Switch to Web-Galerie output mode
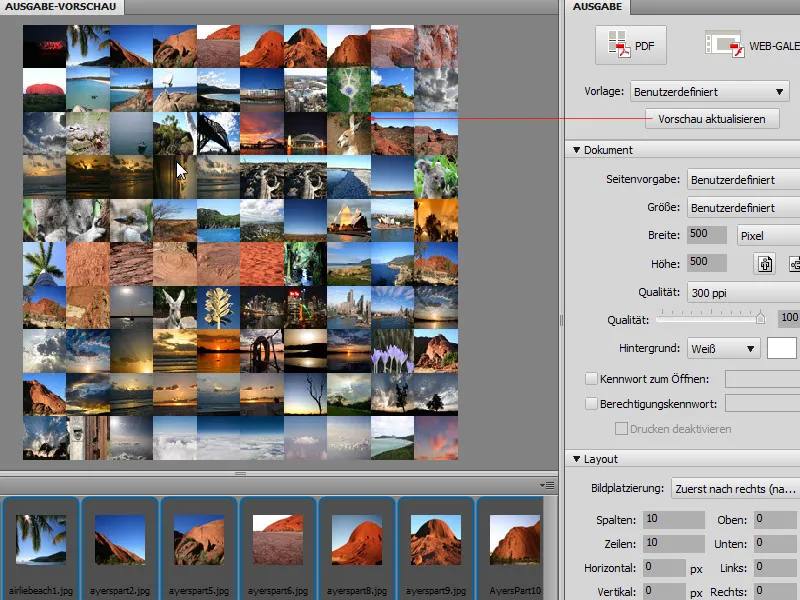The width and height of the screenshot is (800, 600). click(751, 45)
